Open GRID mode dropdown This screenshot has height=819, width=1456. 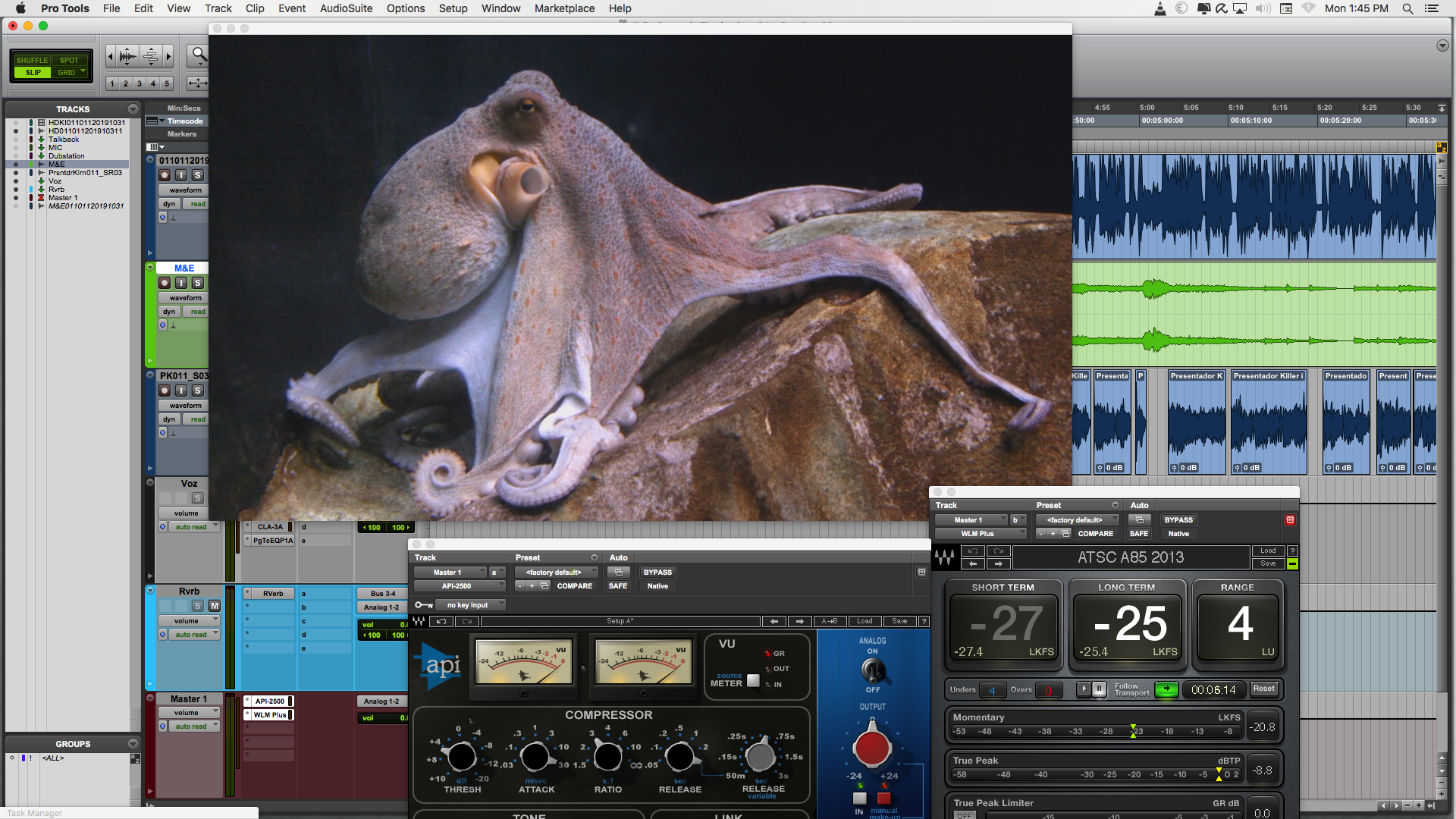71,73
